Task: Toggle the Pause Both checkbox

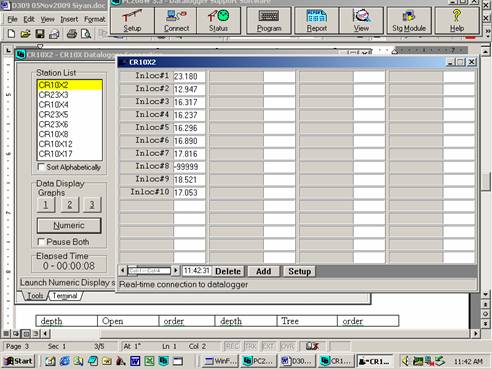Action: pyautogui.click(x=41, y=242)
